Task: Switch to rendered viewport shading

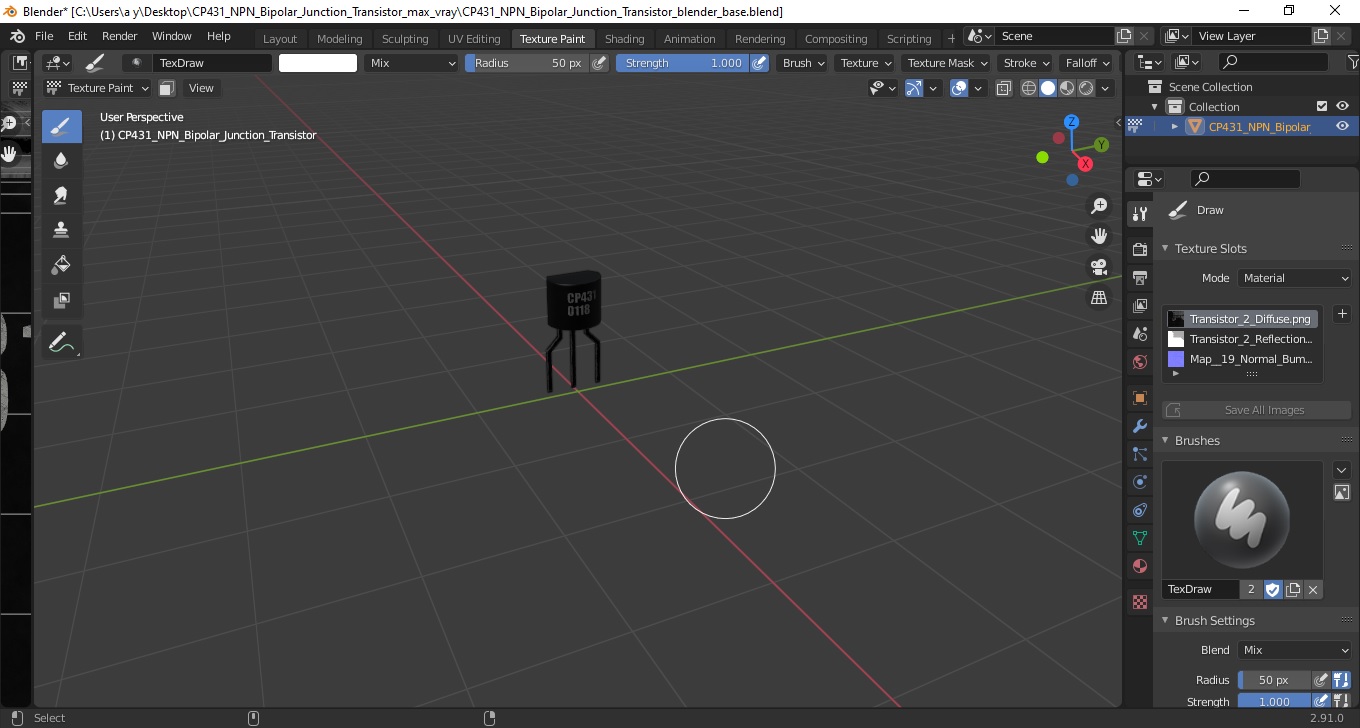Action: click(1085, 88)
